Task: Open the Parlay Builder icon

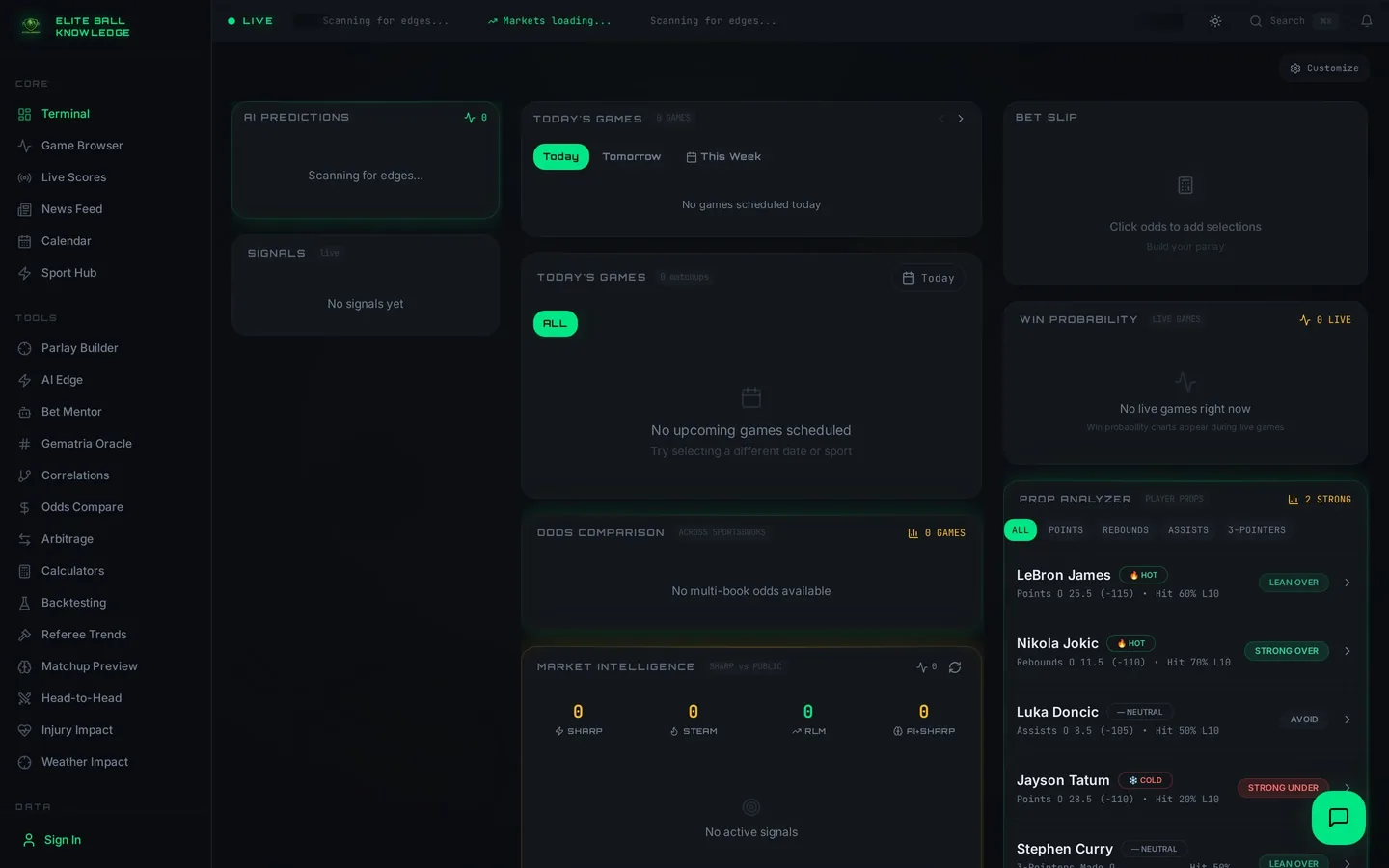Action: pyautogui.click(x=24, y=348)
